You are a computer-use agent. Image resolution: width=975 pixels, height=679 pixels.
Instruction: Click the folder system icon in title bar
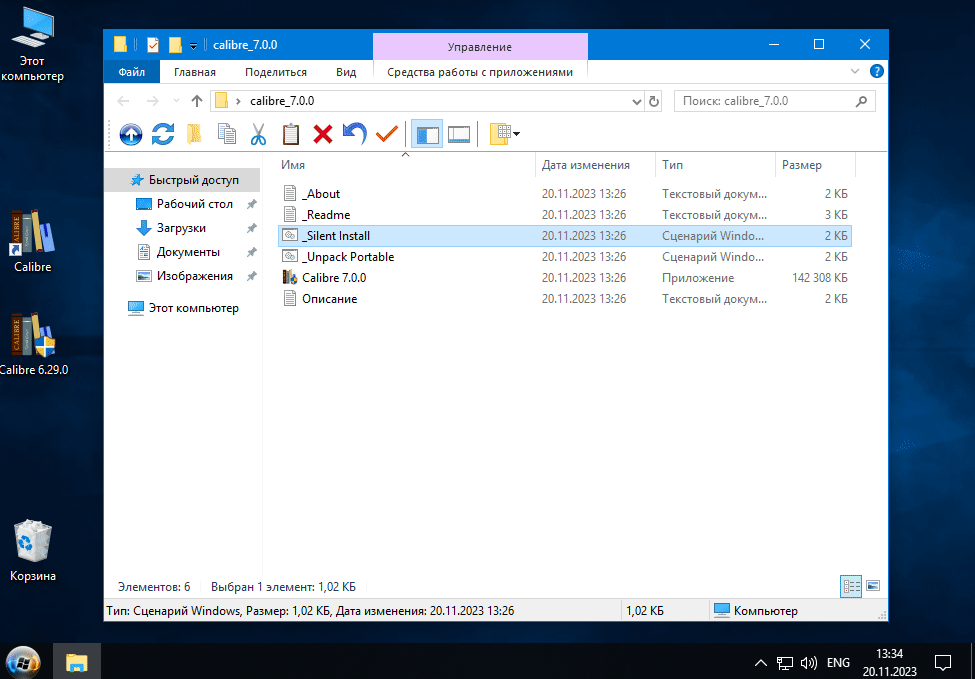coord(120,45)
